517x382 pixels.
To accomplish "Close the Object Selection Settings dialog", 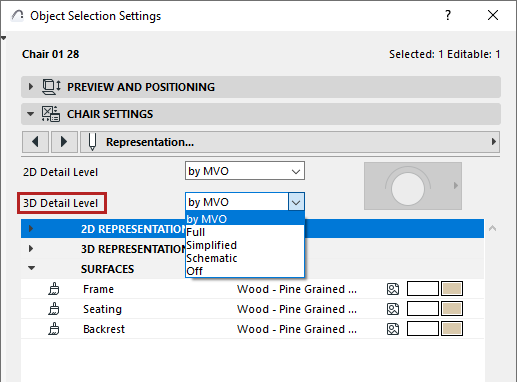I will pos(493,15).
